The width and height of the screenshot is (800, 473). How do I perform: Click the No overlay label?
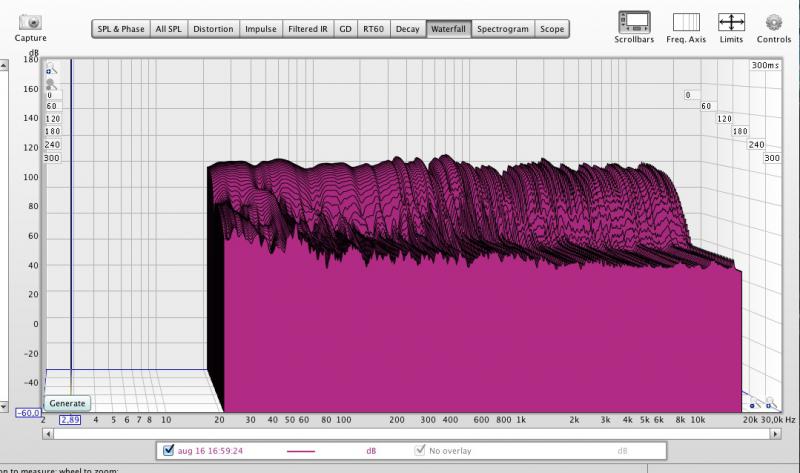[450, 451]
